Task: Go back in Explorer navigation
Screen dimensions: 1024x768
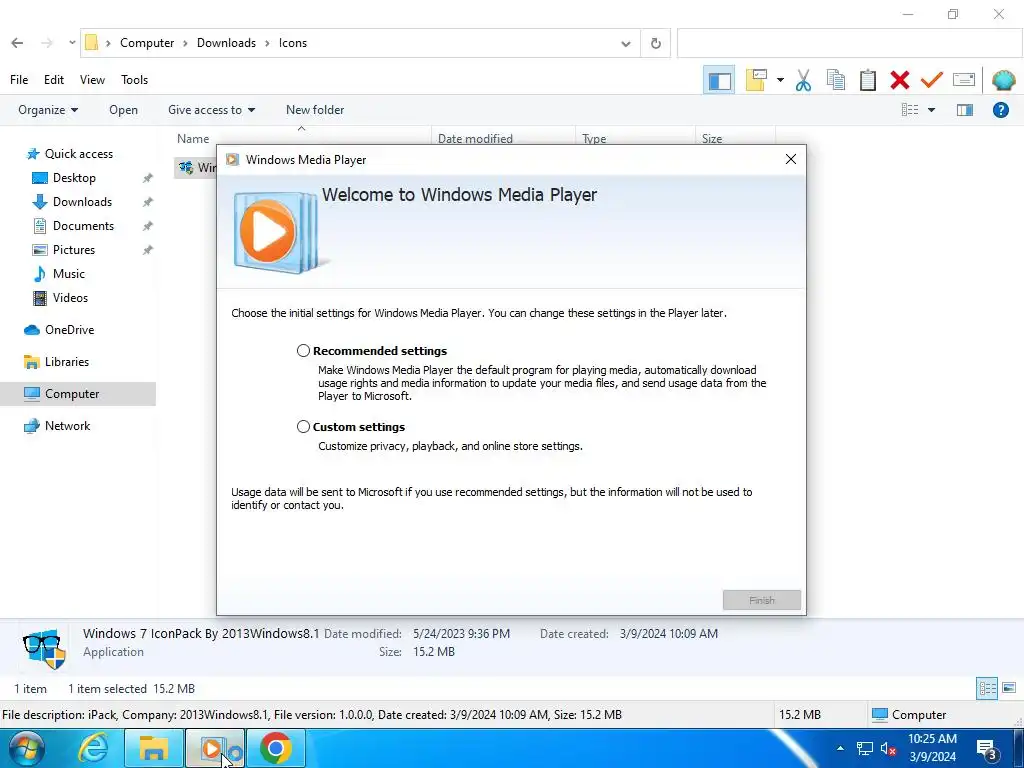Action: (18, 43)
